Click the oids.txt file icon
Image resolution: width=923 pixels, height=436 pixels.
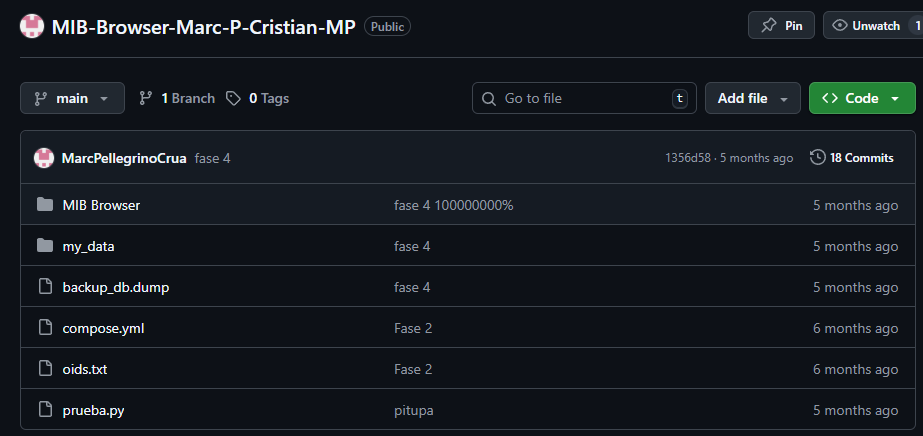pyautogui.click(x=44, y=369)
